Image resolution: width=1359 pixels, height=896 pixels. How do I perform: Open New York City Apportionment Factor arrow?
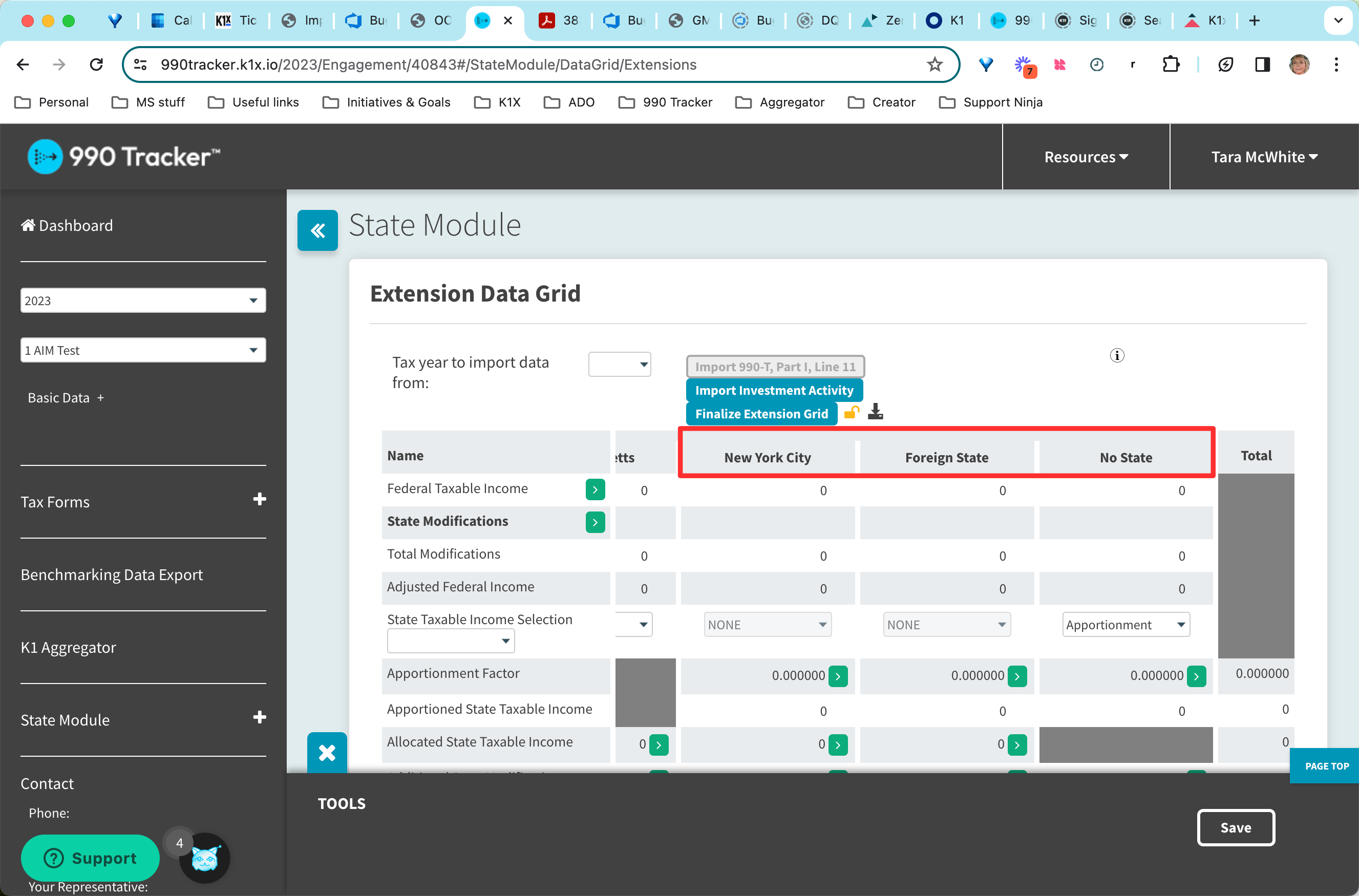pos(838,676)
